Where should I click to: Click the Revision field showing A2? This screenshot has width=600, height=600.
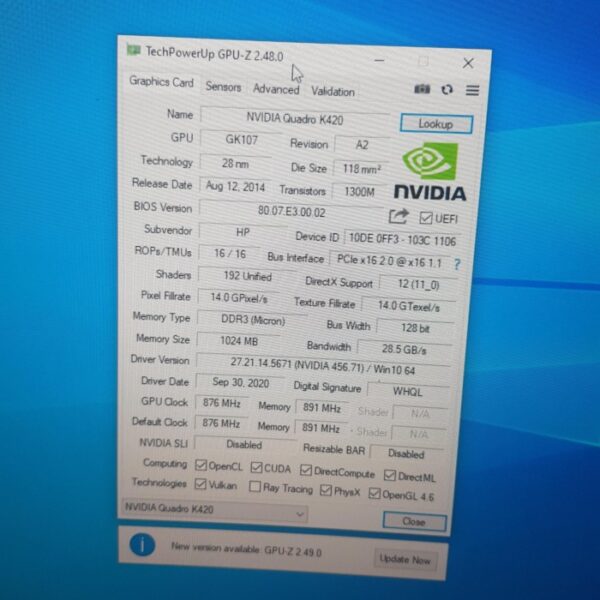362,145
